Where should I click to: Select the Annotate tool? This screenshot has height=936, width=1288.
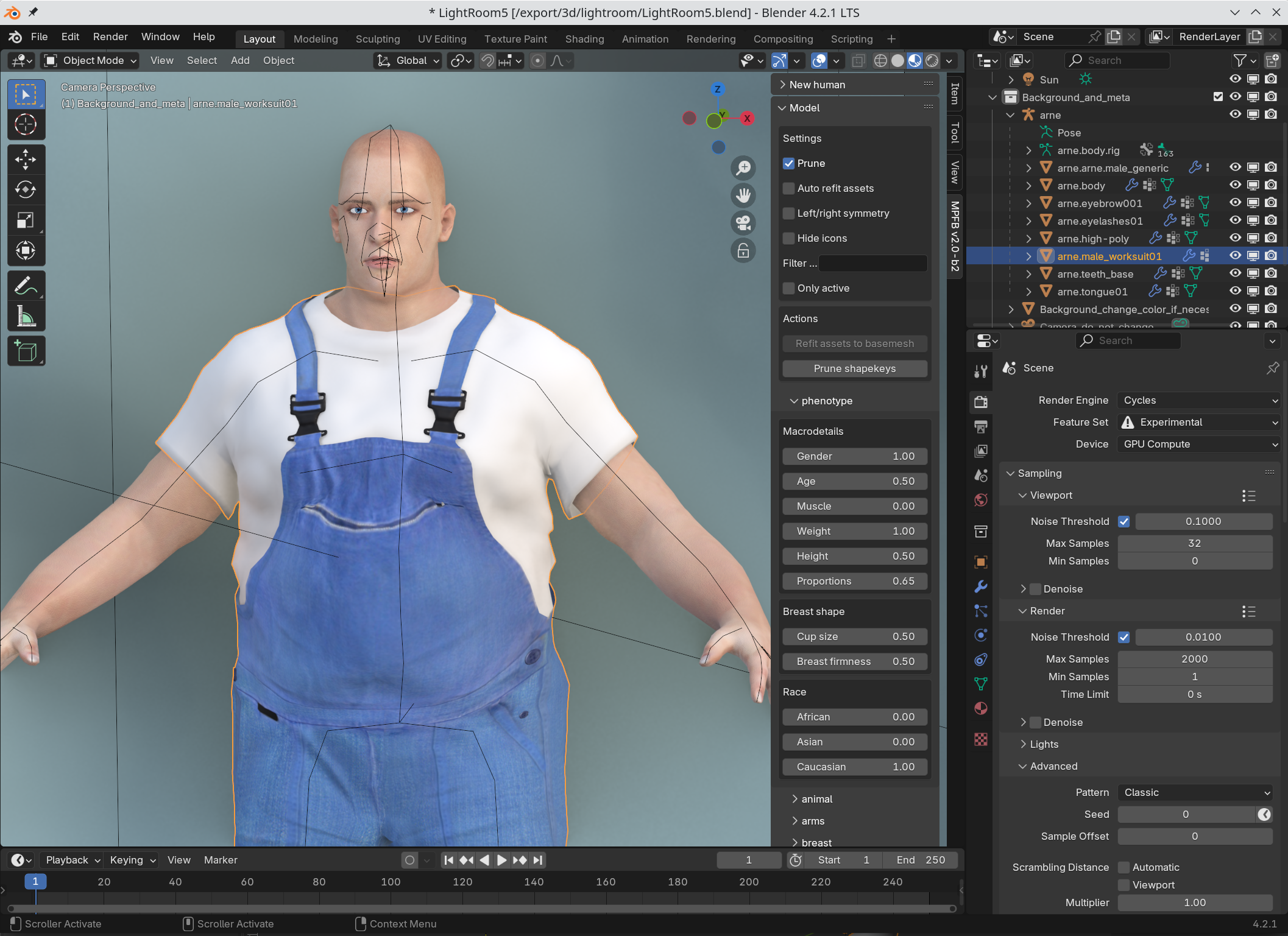[x=26, y=286]
